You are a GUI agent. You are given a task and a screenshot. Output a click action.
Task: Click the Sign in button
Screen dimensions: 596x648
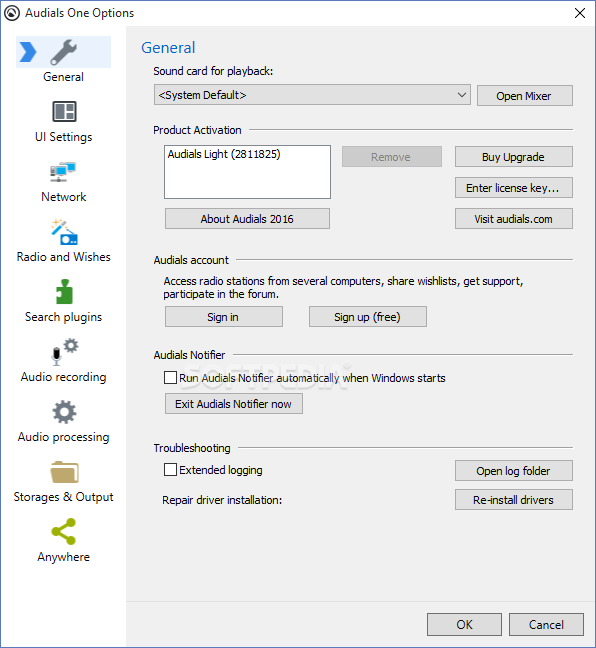(224, 317)
